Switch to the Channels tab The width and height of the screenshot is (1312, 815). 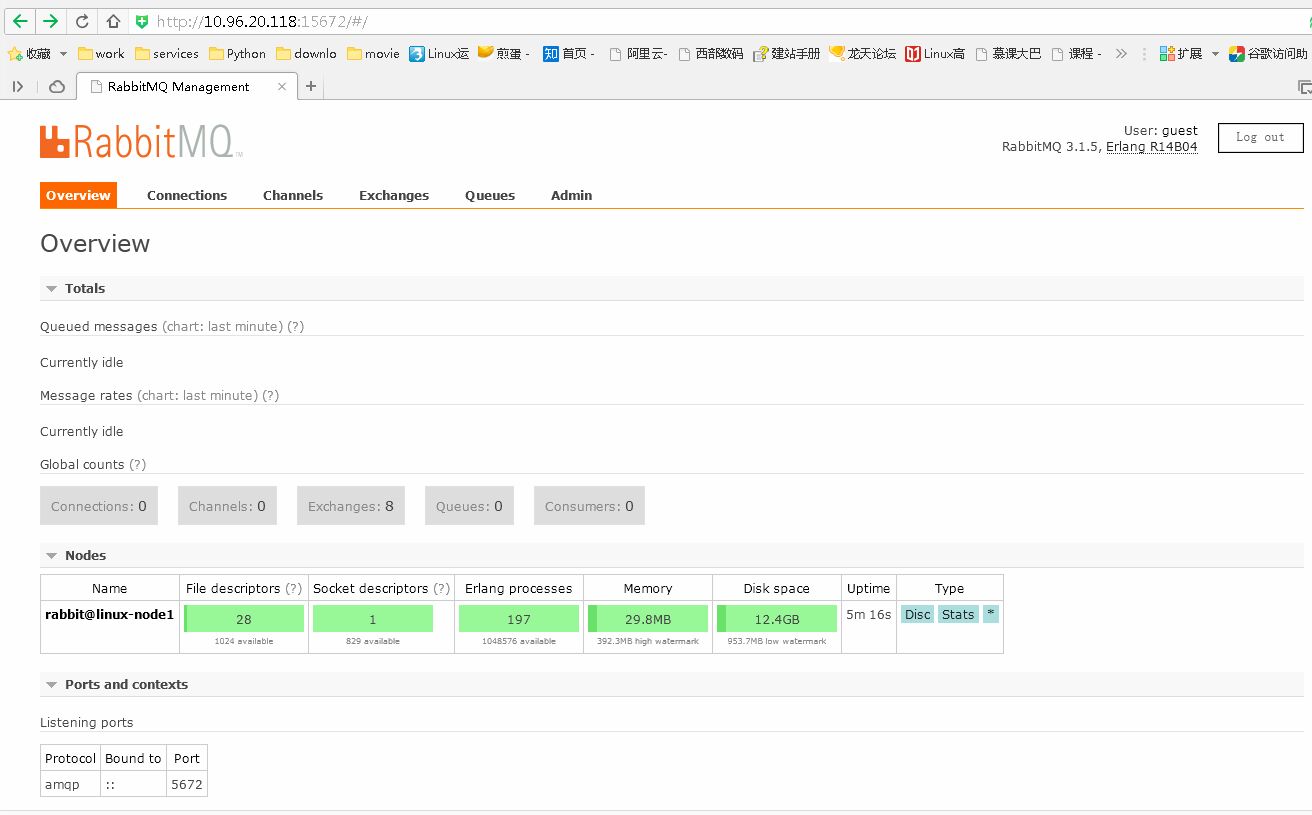tap(293, 195)
